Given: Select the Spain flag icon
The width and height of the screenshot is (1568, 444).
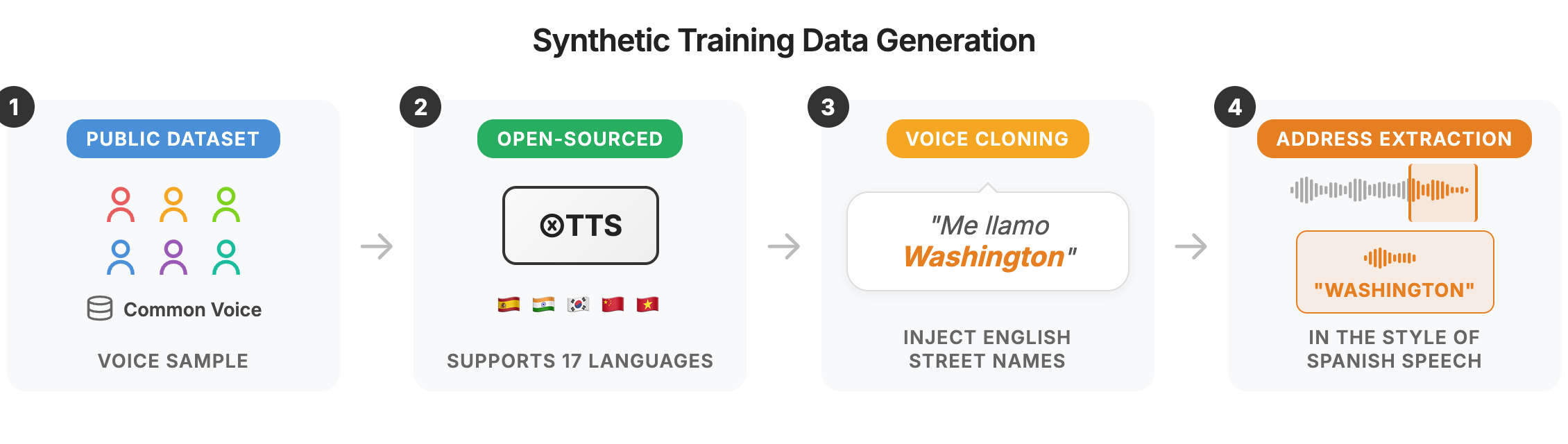Looking at the screenshot, I should (509, 305).
